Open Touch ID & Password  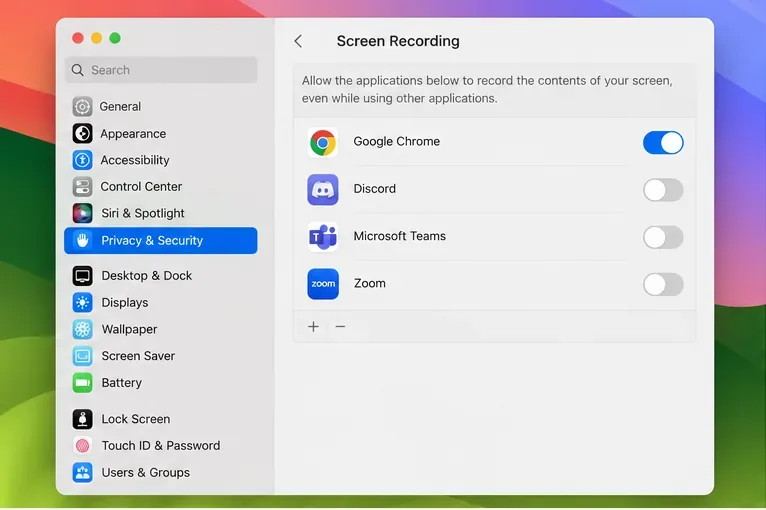coord(161,446)
